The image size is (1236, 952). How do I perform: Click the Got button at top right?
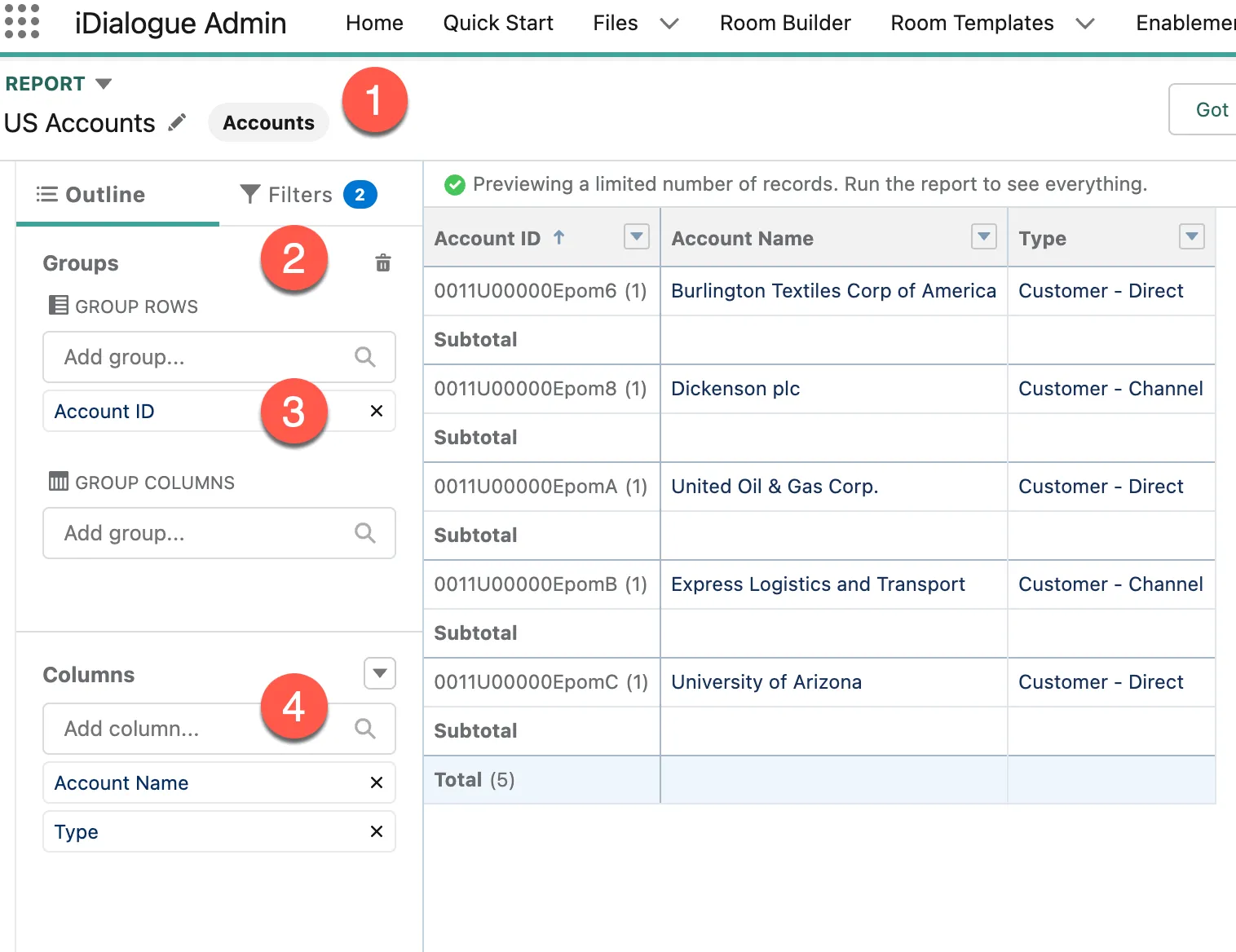click(1203, 109)
